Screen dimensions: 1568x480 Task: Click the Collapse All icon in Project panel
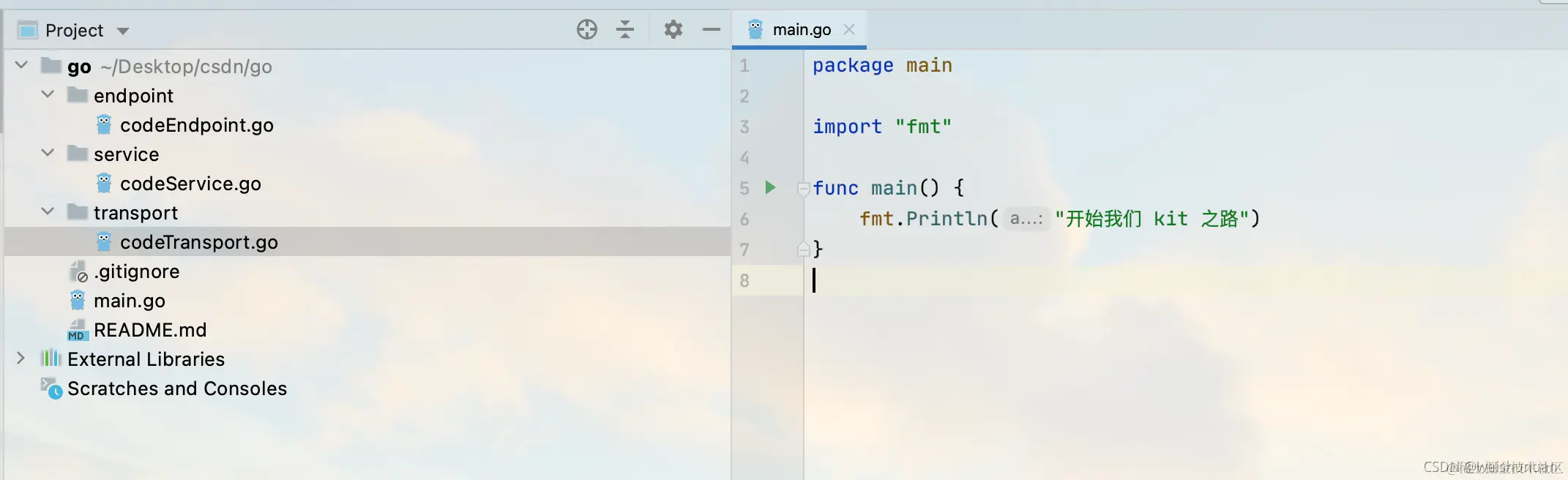625,30
